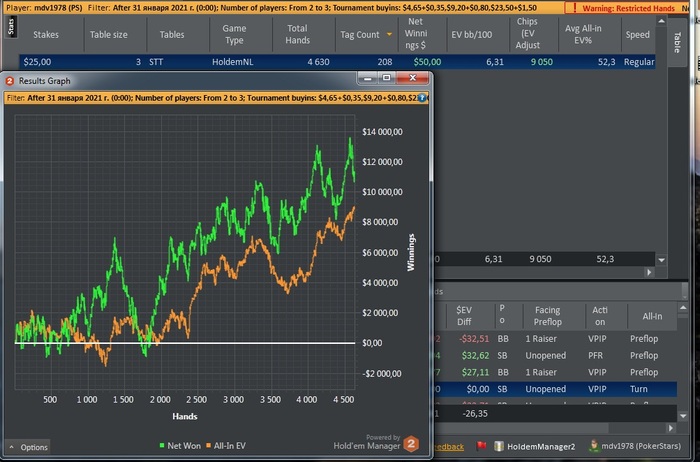Select the hand row with $32,62 EV diff
This screenshot has height=462, width=700.
coord(555,356)
